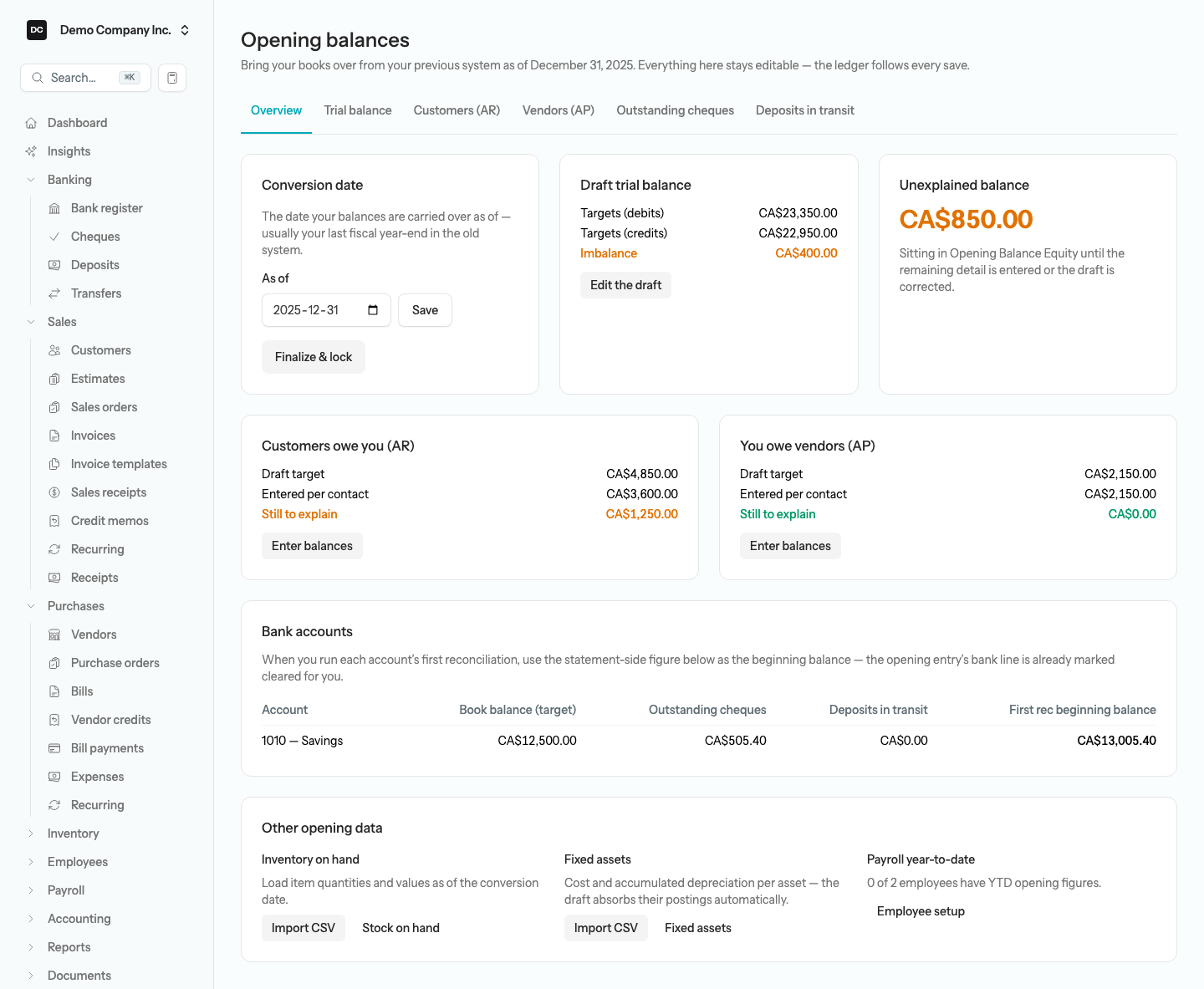1204x989 pixels.
Task: Click the Search field in sidebar
Action: tap(85, 78)
